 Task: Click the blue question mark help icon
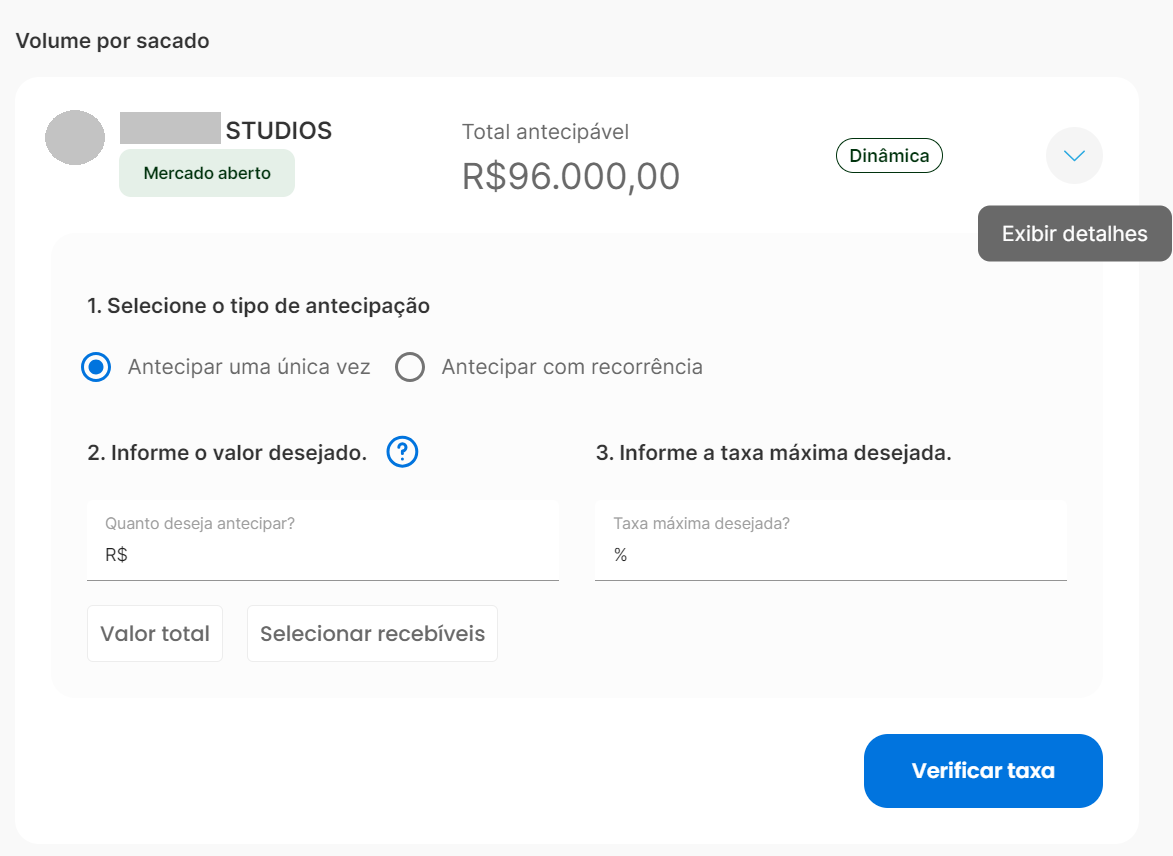[x=402, y=452]
